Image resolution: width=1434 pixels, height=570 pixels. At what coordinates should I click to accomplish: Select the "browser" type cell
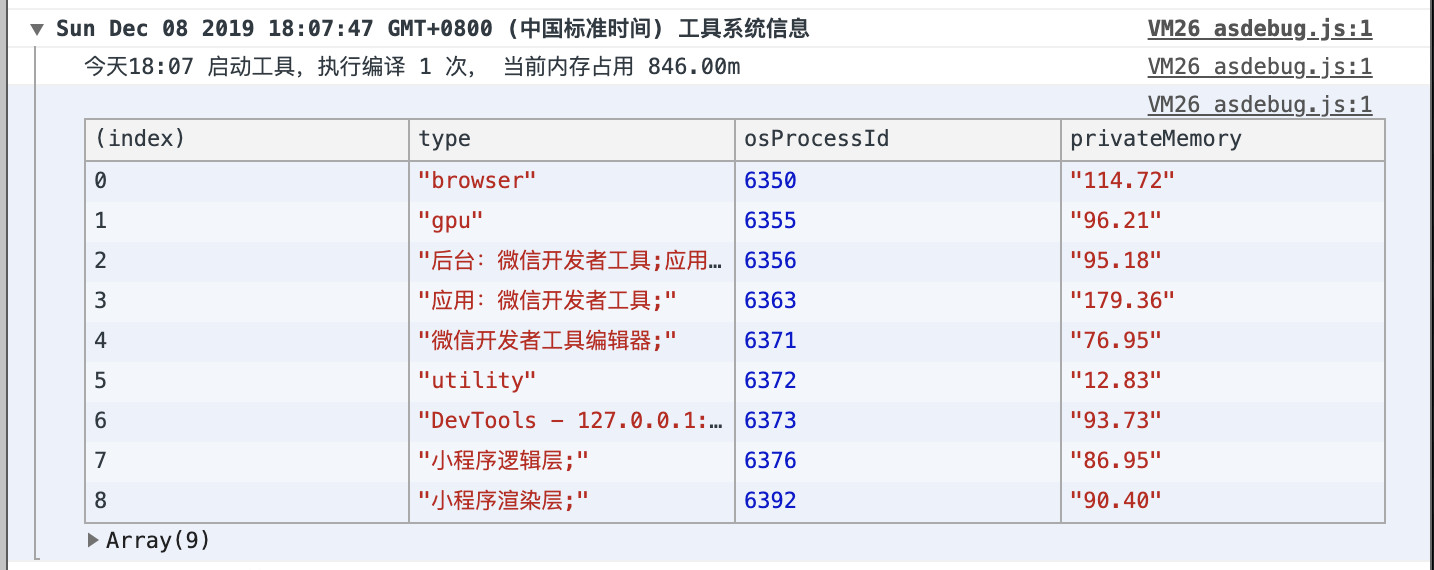(x=572, y=181)
